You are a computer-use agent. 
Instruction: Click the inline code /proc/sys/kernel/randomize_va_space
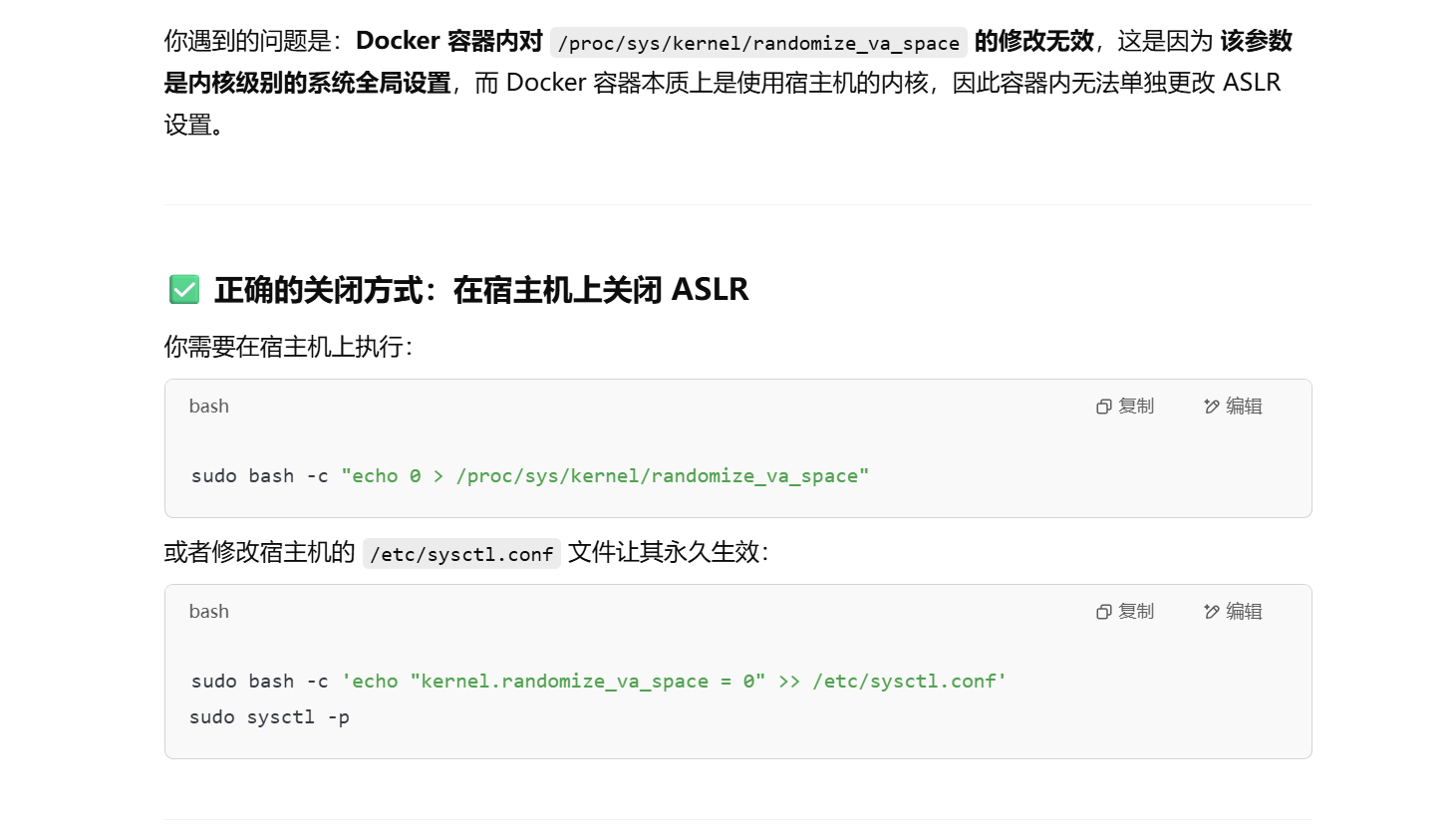coord(758,43)
